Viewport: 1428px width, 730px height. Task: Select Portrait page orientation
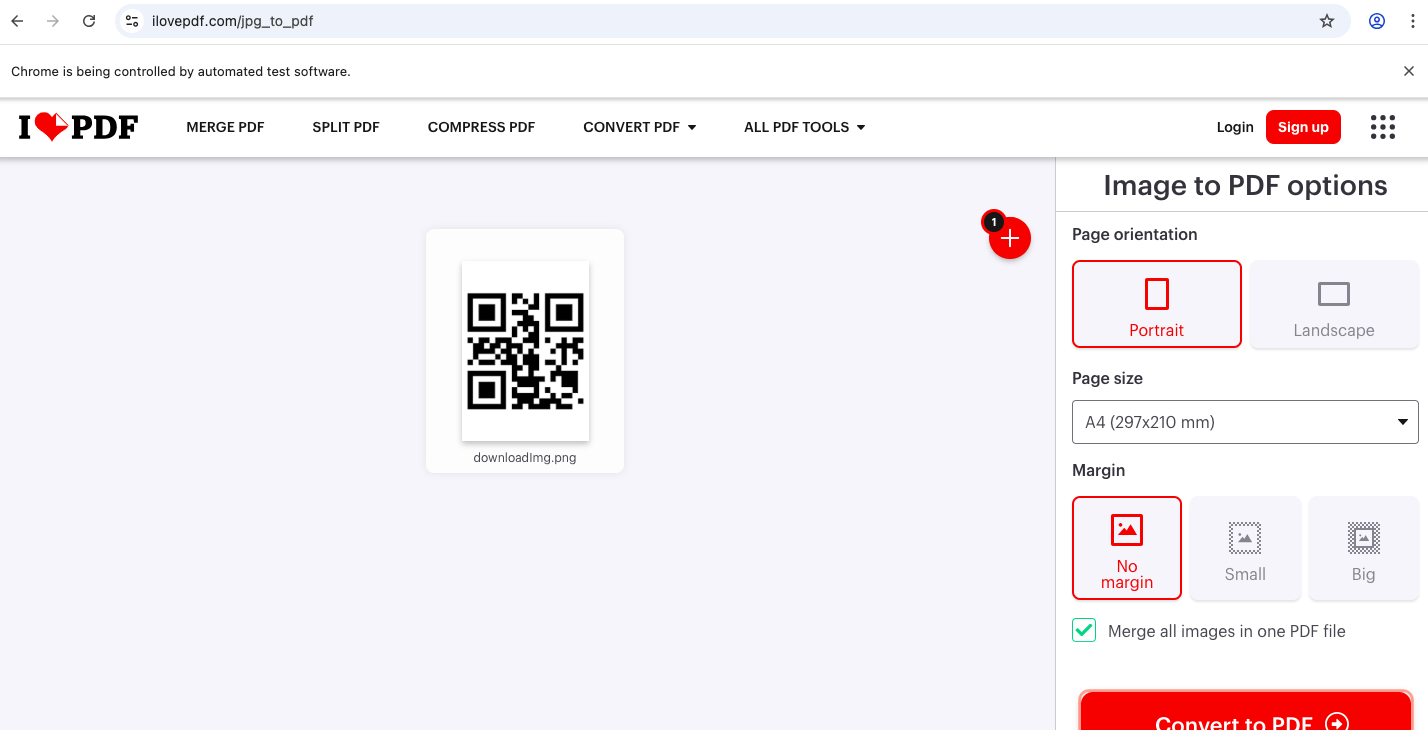point(1157,304)
